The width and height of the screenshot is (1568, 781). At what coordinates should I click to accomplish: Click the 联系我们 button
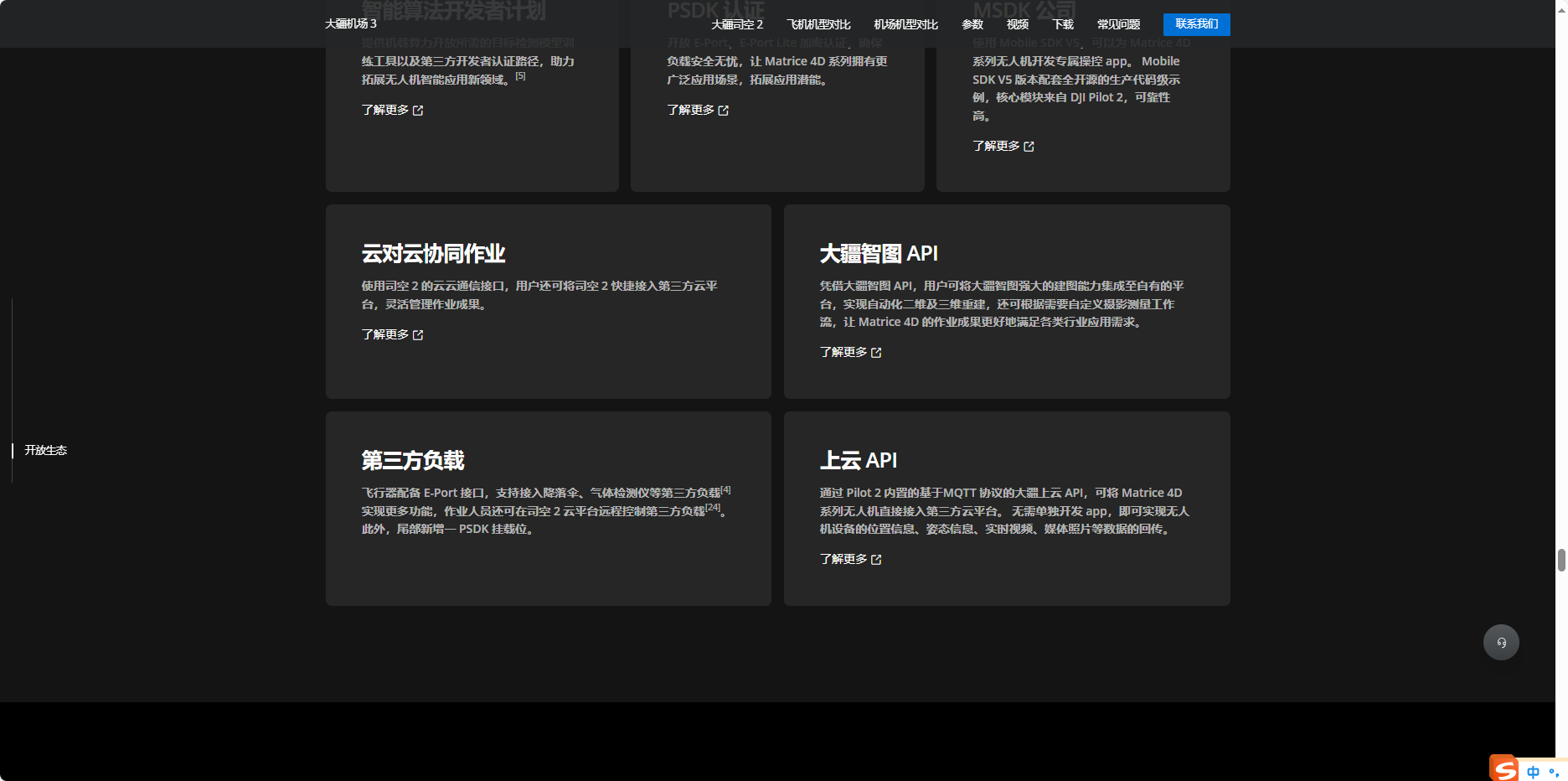(1197, 24)
